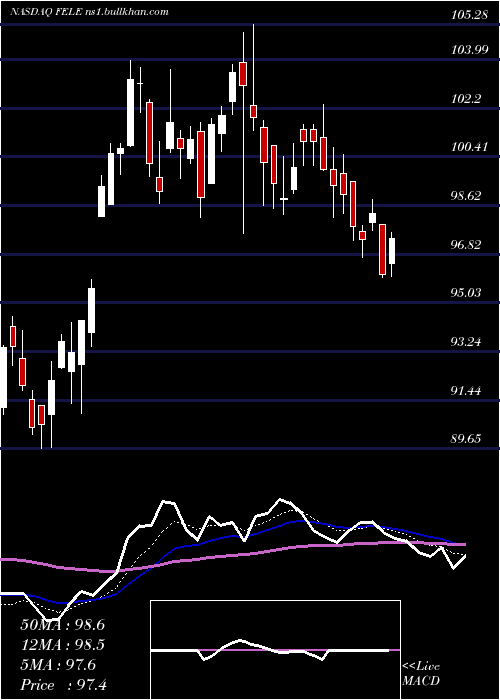Click the last white candlestick near 96.82
This screenshot has height=700, width=500.
coord(392,251)
